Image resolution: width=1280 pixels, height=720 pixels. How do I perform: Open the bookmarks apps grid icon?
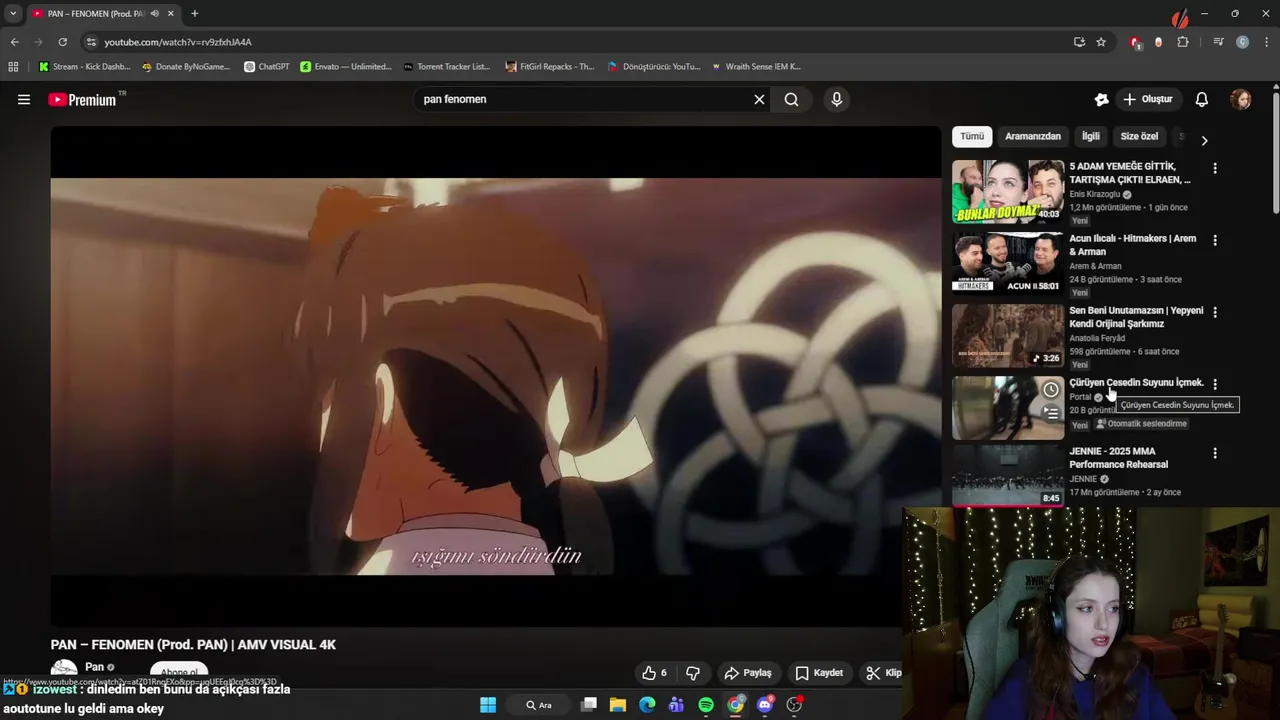point(13,67)
